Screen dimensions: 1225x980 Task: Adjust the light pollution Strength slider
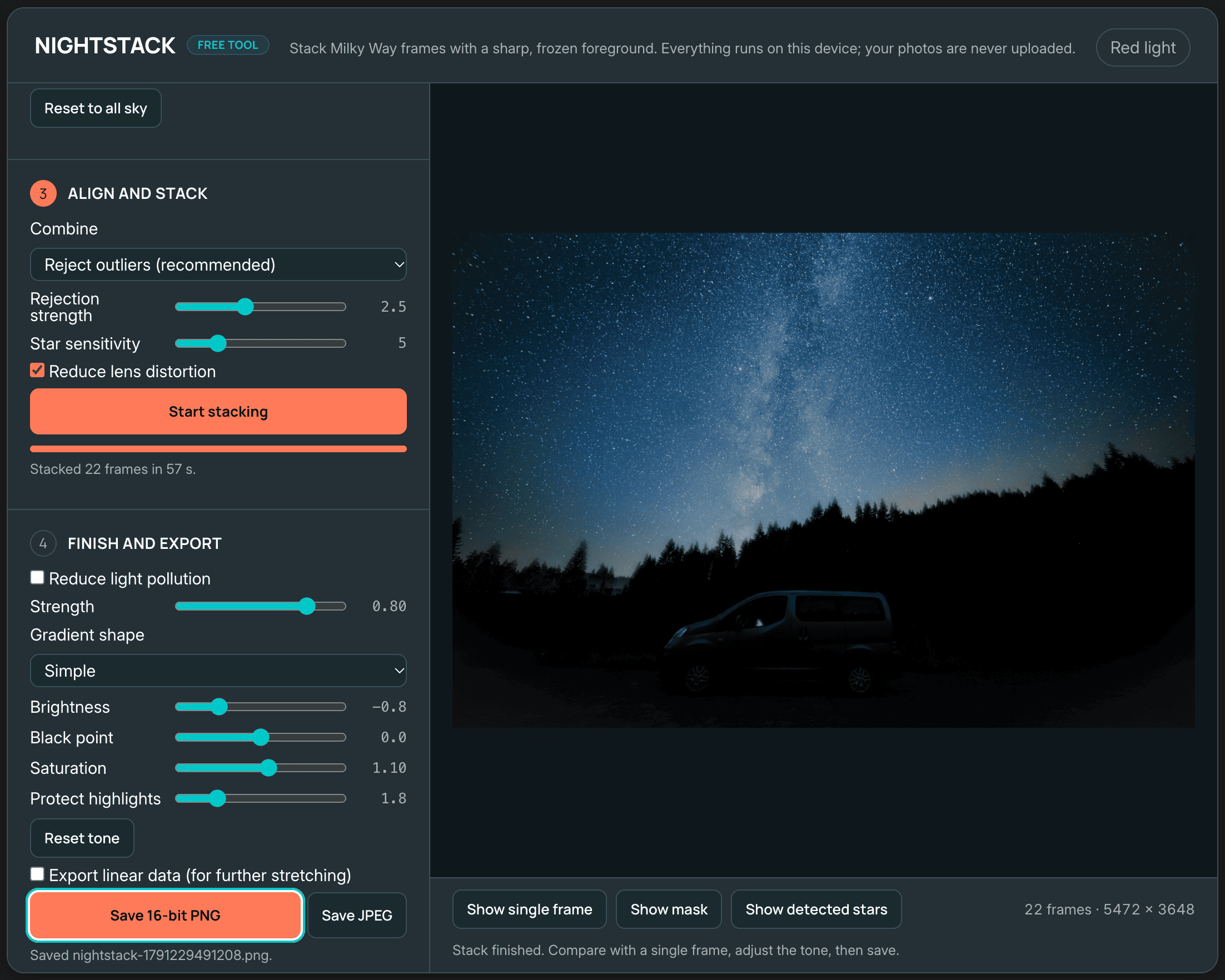click(x=261, y=607)
